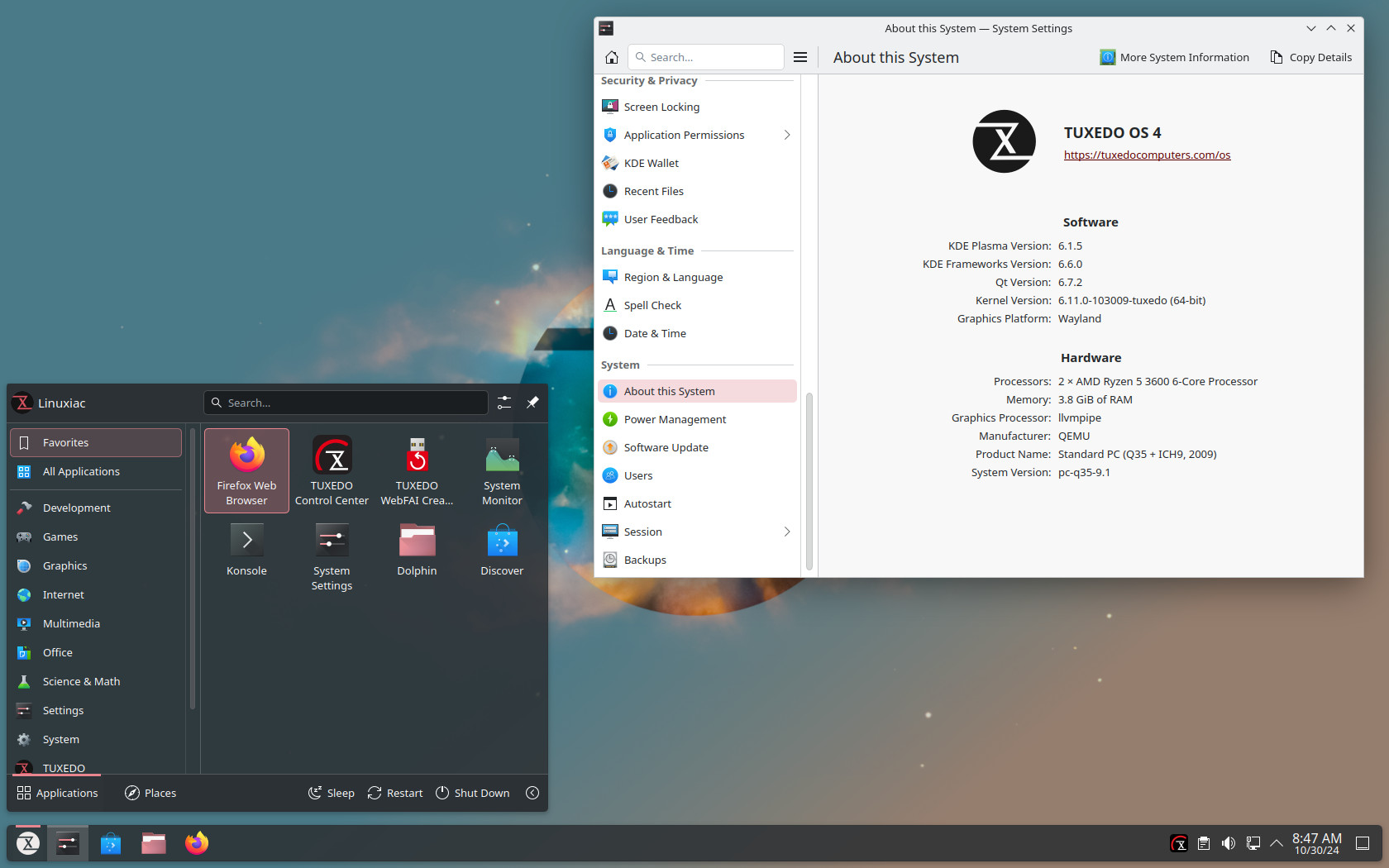Click Copy Details button

[x=1311, y=57]
